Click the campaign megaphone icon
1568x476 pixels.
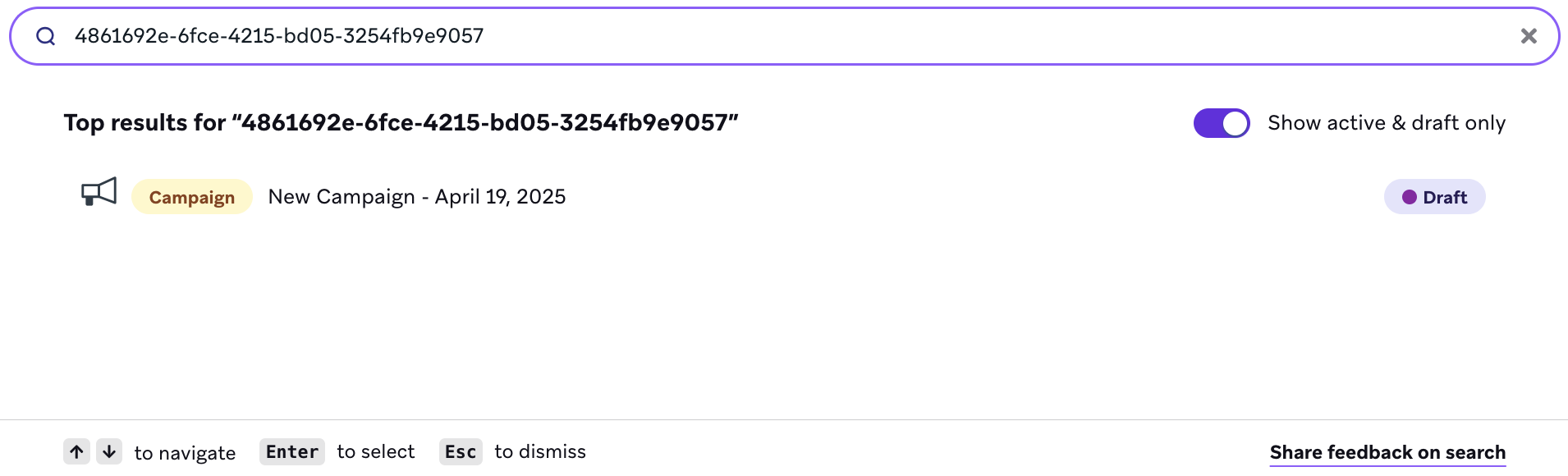pos(99,193)
